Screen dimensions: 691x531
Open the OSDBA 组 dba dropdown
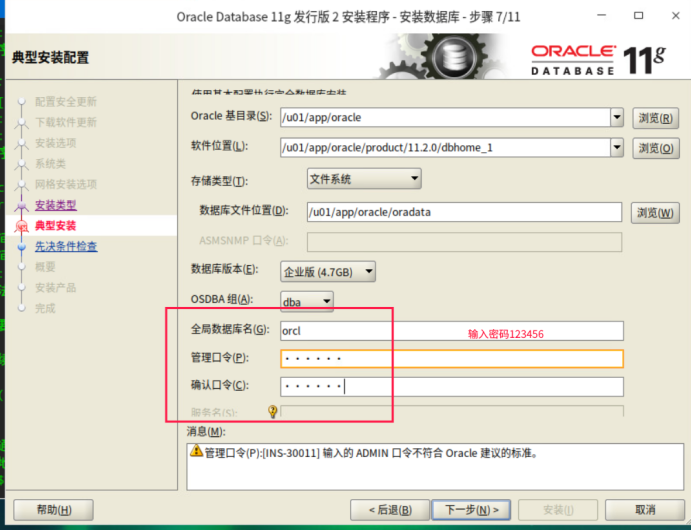coord(307,301)
